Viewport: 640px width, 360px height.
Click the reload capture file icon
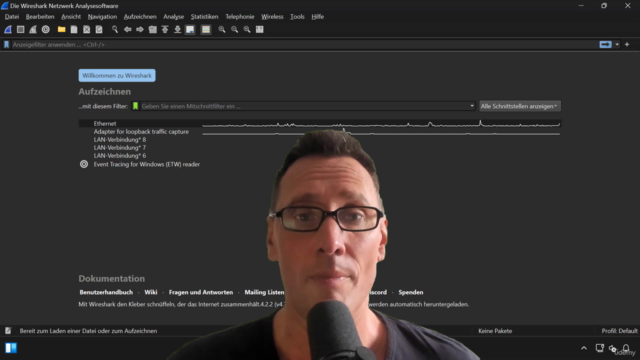(x=99, y=29)
